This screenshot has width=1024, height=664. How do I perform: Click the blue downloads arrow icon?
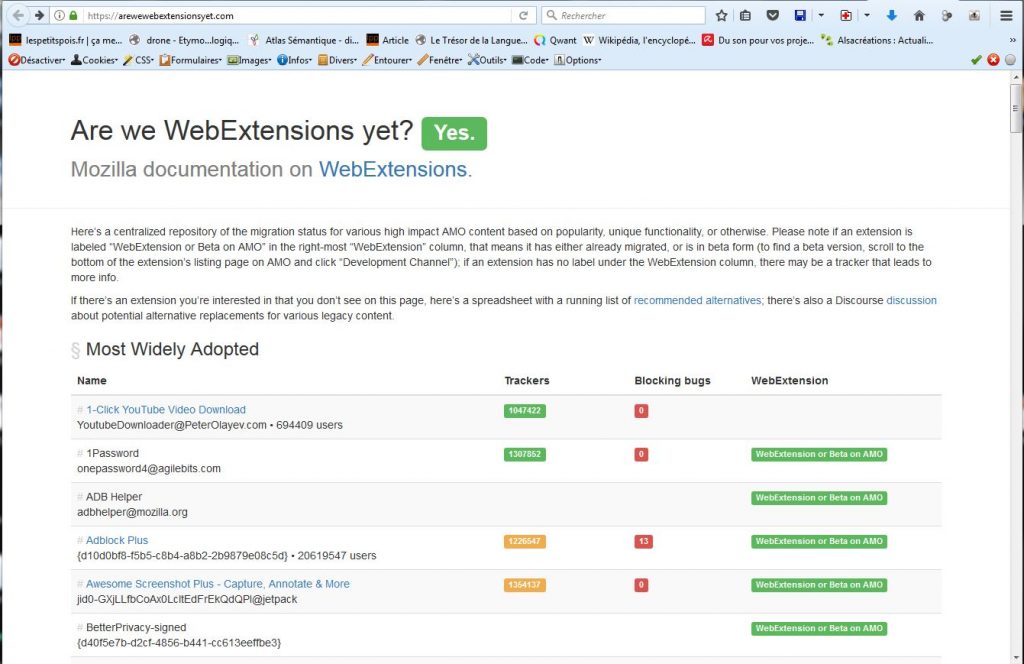click(891, 16)
